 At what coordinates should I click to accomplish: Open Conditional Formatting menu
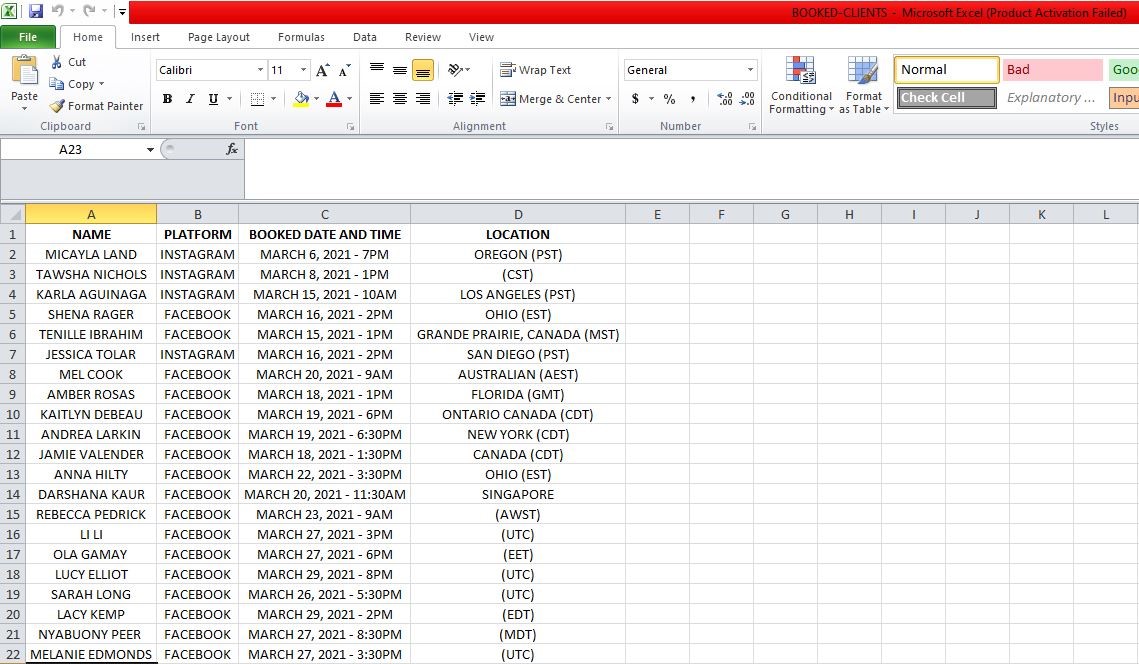[801, 85]
